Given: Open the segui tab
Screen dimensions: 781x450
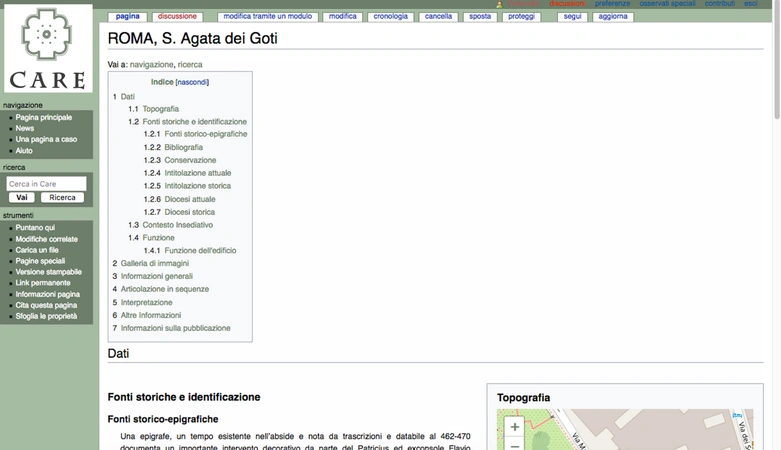Looking at the screenshot, I should click(572, 16).
